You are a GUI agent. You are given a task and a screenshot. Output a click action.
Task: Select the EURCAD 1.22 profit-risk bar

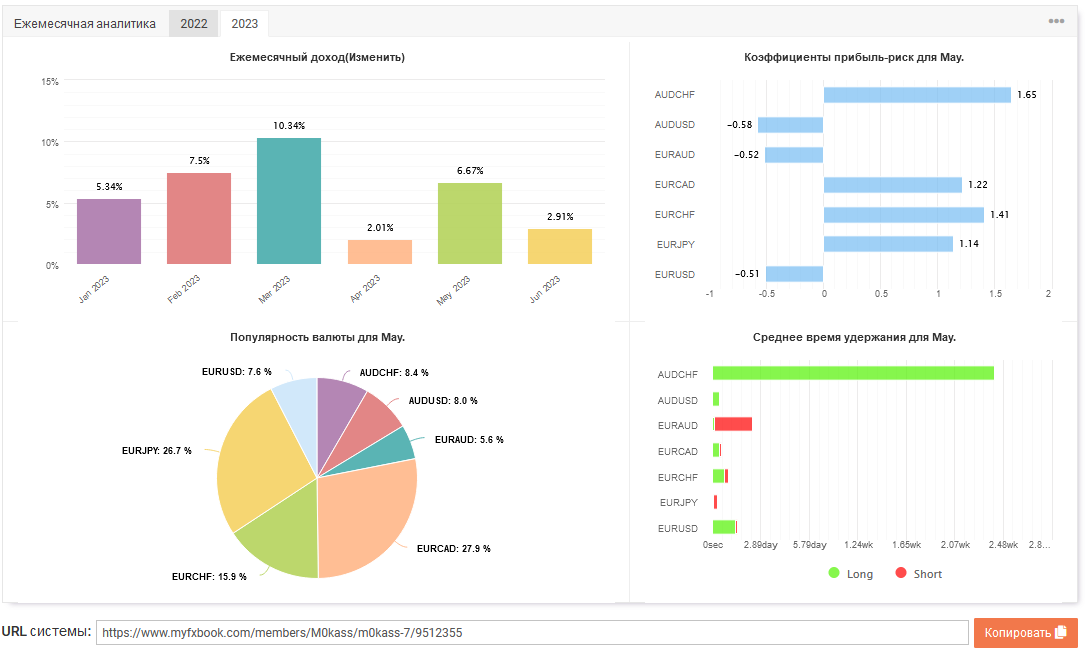point(893,185)
